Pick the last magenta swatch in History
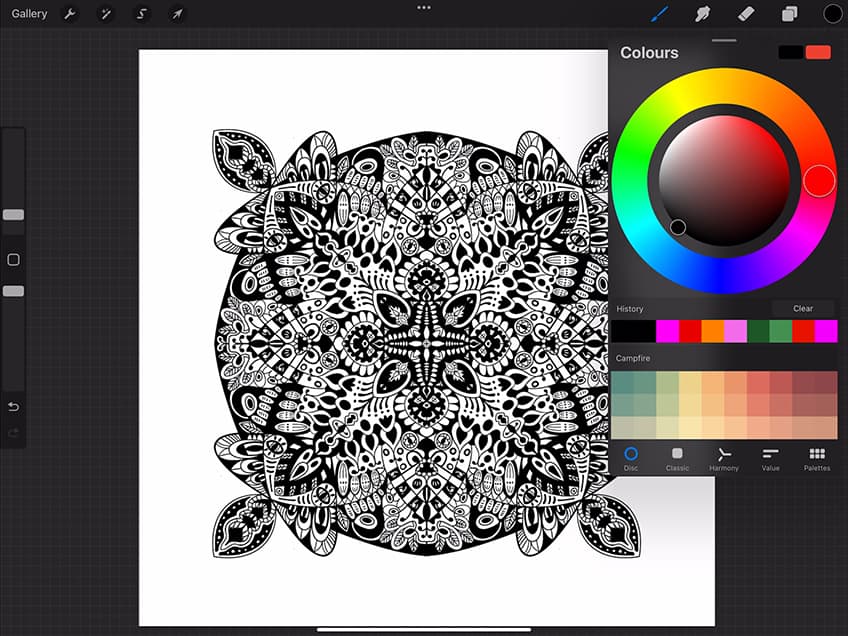Screen dimensions: 848x636 [826, 331]
